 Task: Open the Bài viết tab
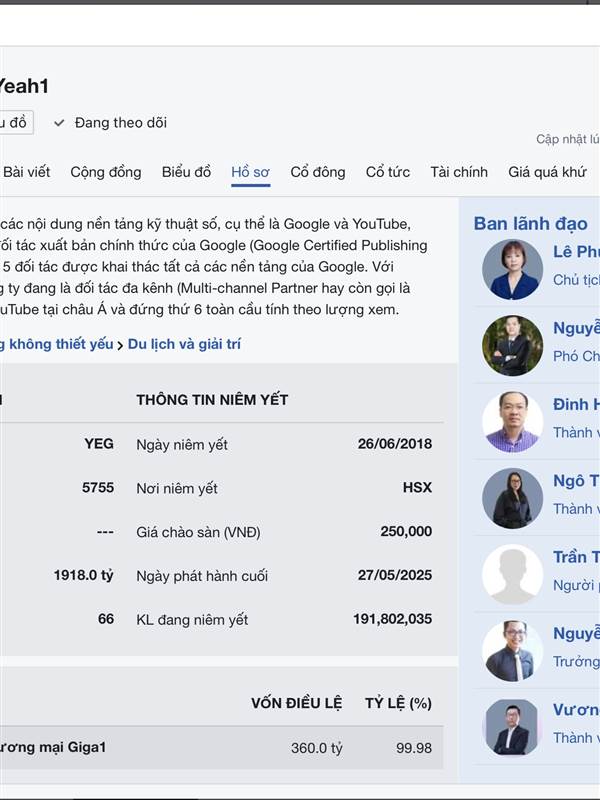[26, 172]
